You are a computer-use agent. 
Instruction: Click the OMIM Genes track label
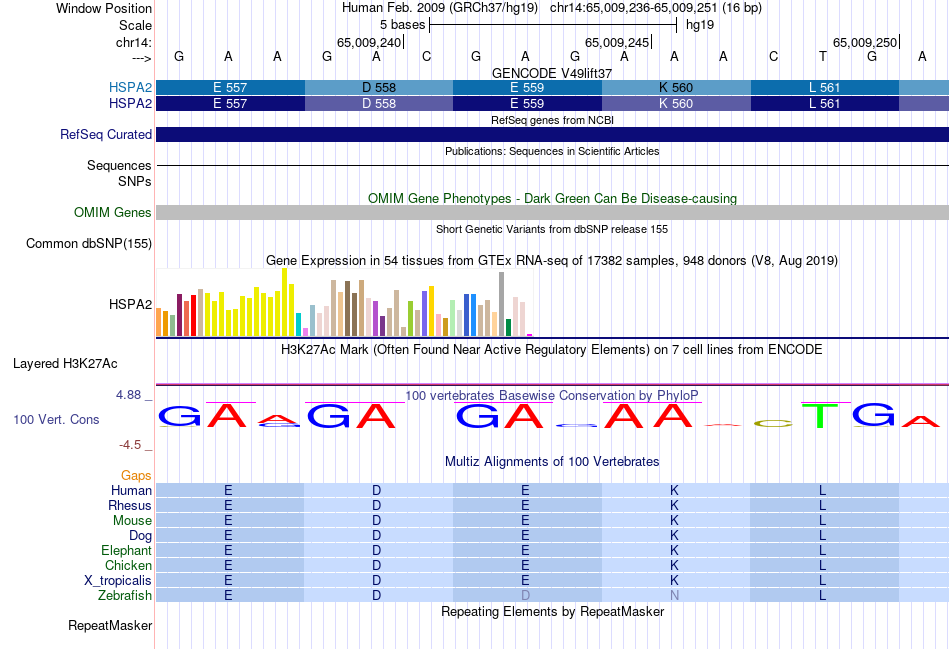113,212
